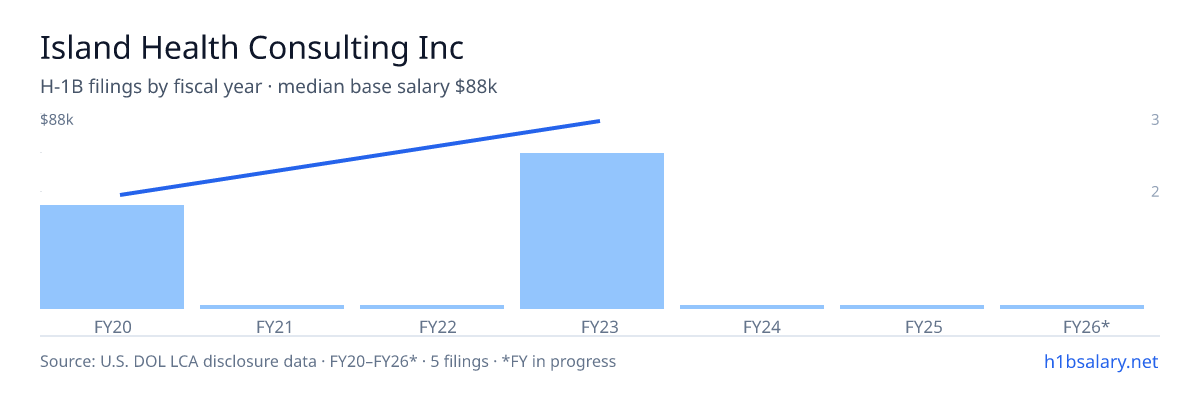Select the FY20 filings bar
Viewport: 1200px width, 400px height.
pos(112,257)
